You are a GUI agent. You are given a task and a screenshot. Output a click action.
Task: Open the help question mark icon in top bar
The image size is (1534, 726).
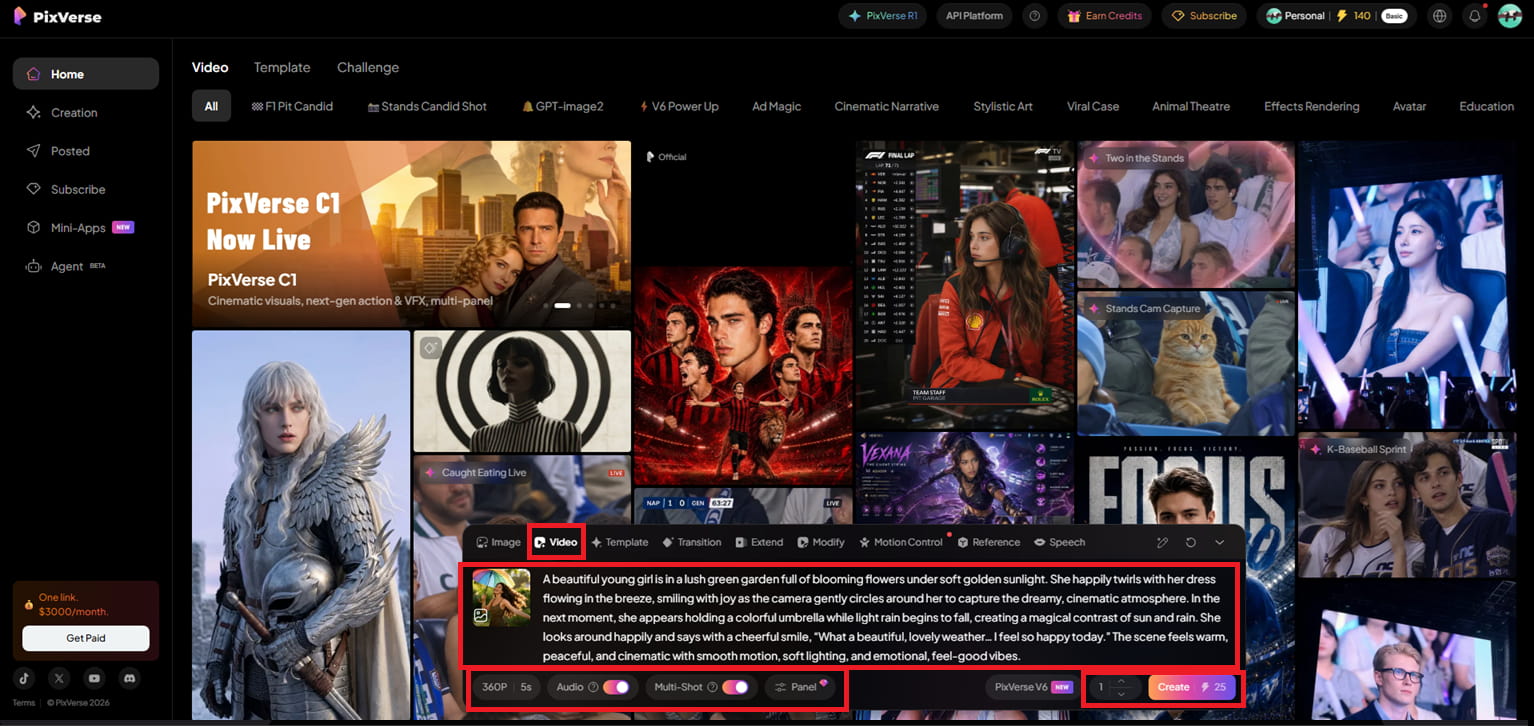pos(1034,16)
